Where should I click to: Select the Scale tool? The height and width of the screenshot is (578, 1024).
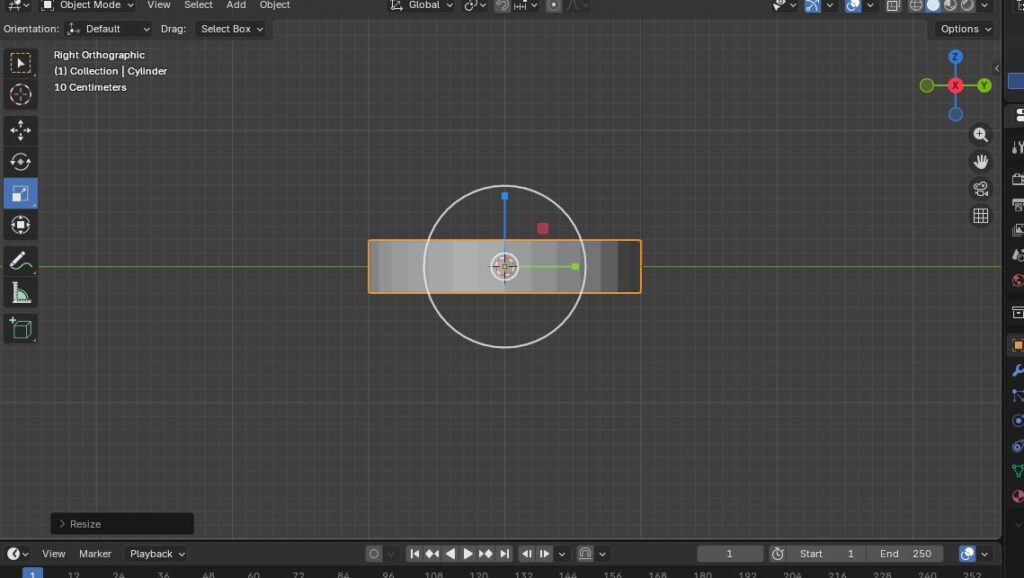20,193
